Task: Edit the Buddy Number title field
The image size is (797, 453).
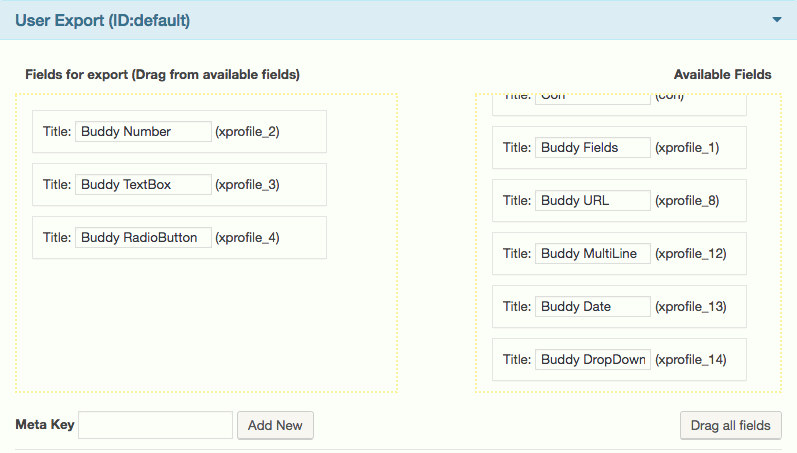Action: (143, 132)
